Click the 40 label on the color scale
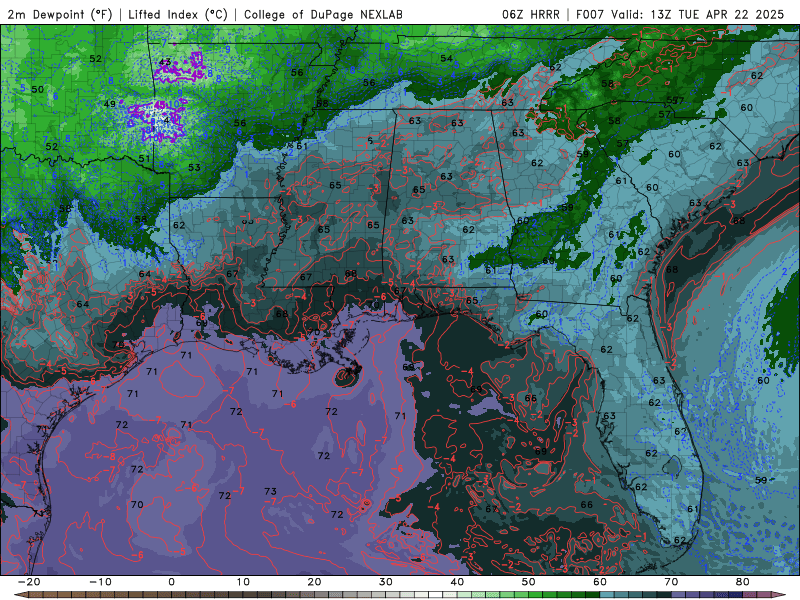Screen dimensions: 800x600 pyautogui.click(x=457, y=582)
